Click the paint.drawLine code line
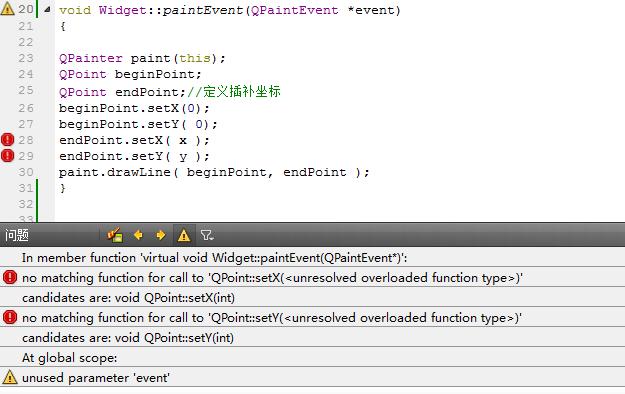This screenshot has width=625, height=394. (x=214, y=173)
